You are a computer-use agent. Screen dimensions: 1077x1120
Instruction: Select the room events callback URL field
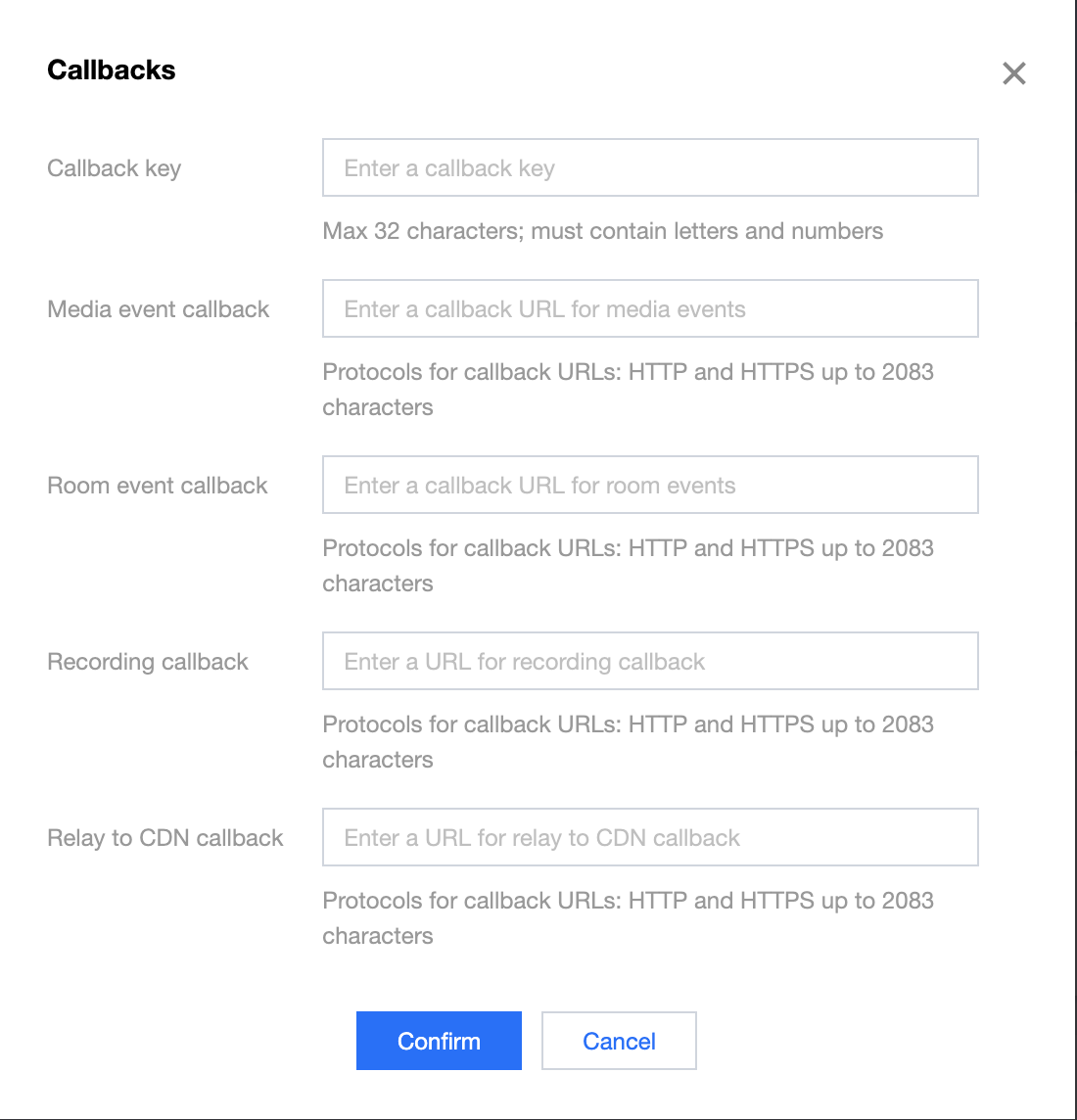coord(650,485)
